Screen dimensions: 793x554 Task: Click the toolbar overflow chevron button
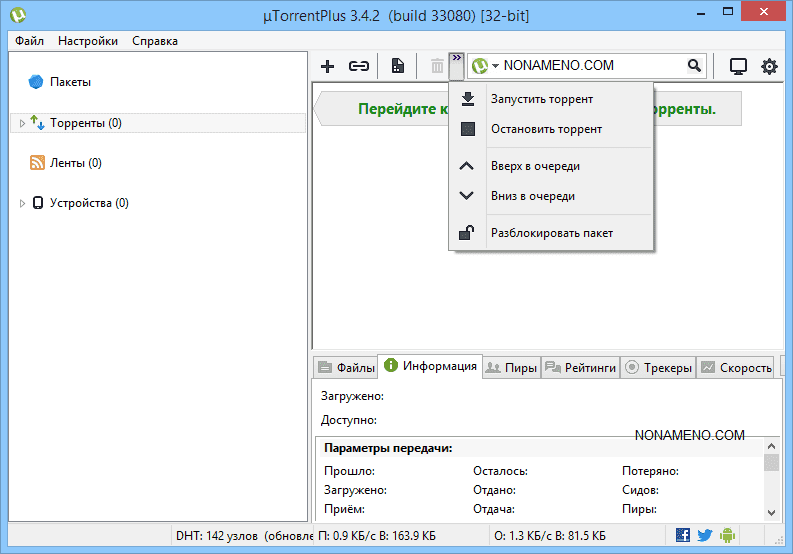click(457, 65)
